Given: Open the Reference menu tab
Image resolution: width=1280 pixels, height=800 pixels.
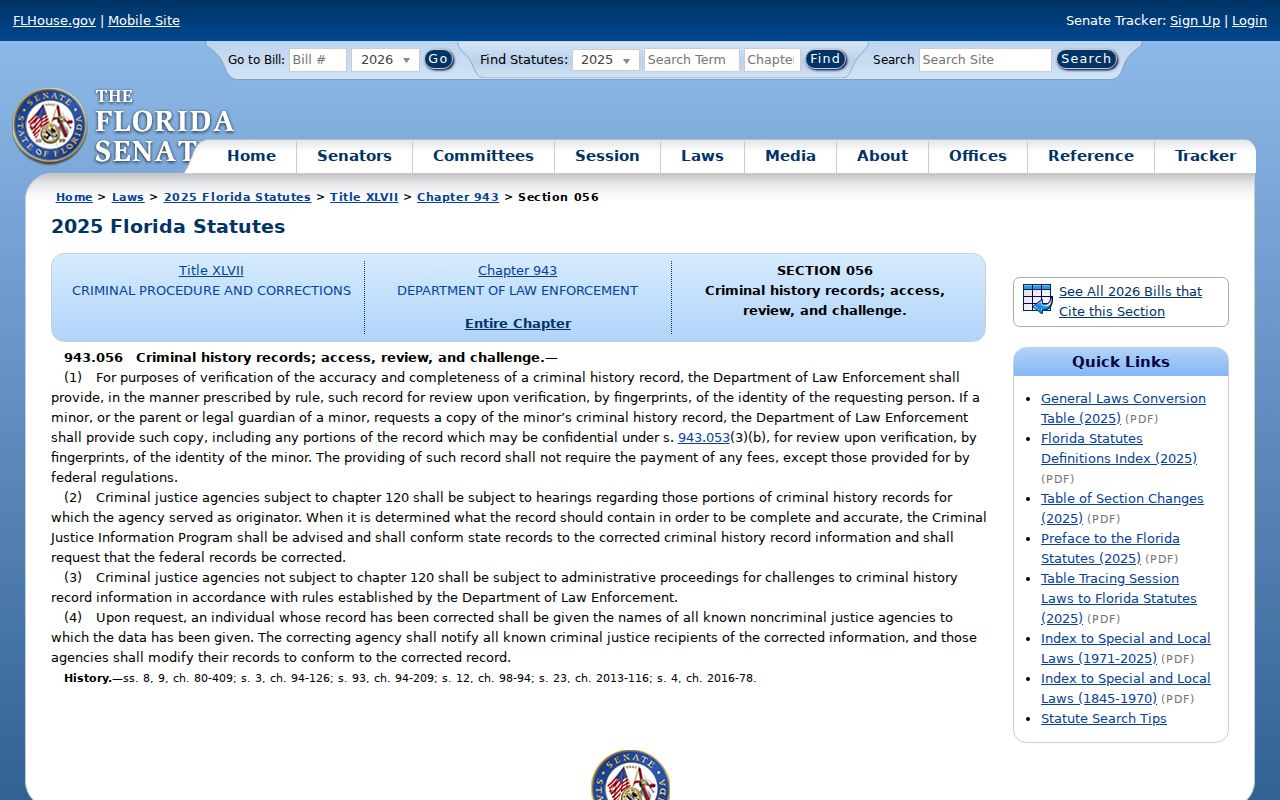Looking at the screenshot, I should pos(1091,156).
